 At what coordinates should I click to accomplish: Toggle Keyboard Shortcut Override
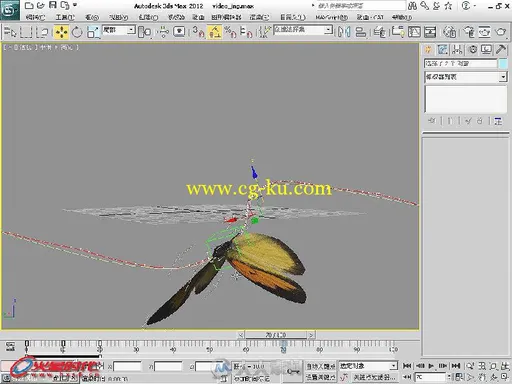[x=179, y=32]
